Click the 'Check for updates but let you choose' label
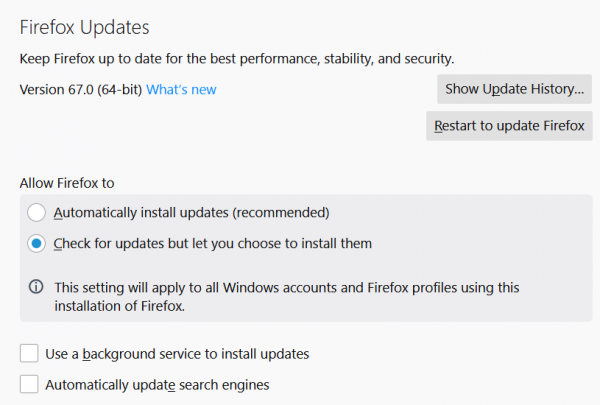Image resolution: width=600 pixels, height=405 pixels. pyautogui.click(x=213, y=243)
